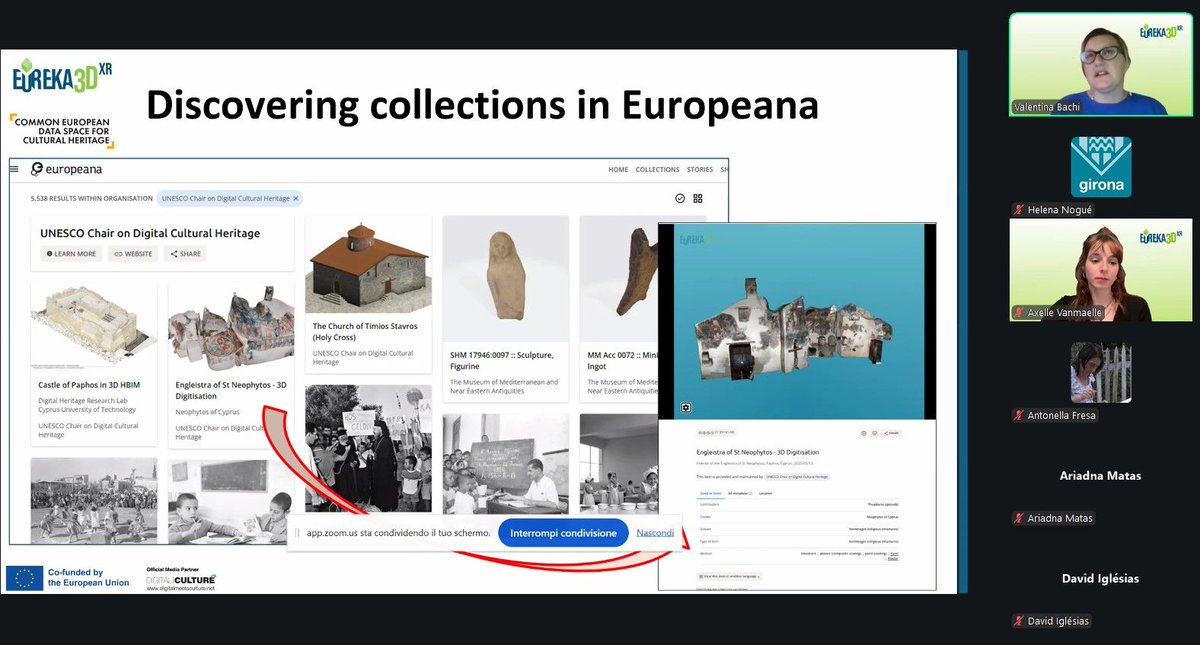Open the Sculpture Figurine thumbnail

pos(505,278)
